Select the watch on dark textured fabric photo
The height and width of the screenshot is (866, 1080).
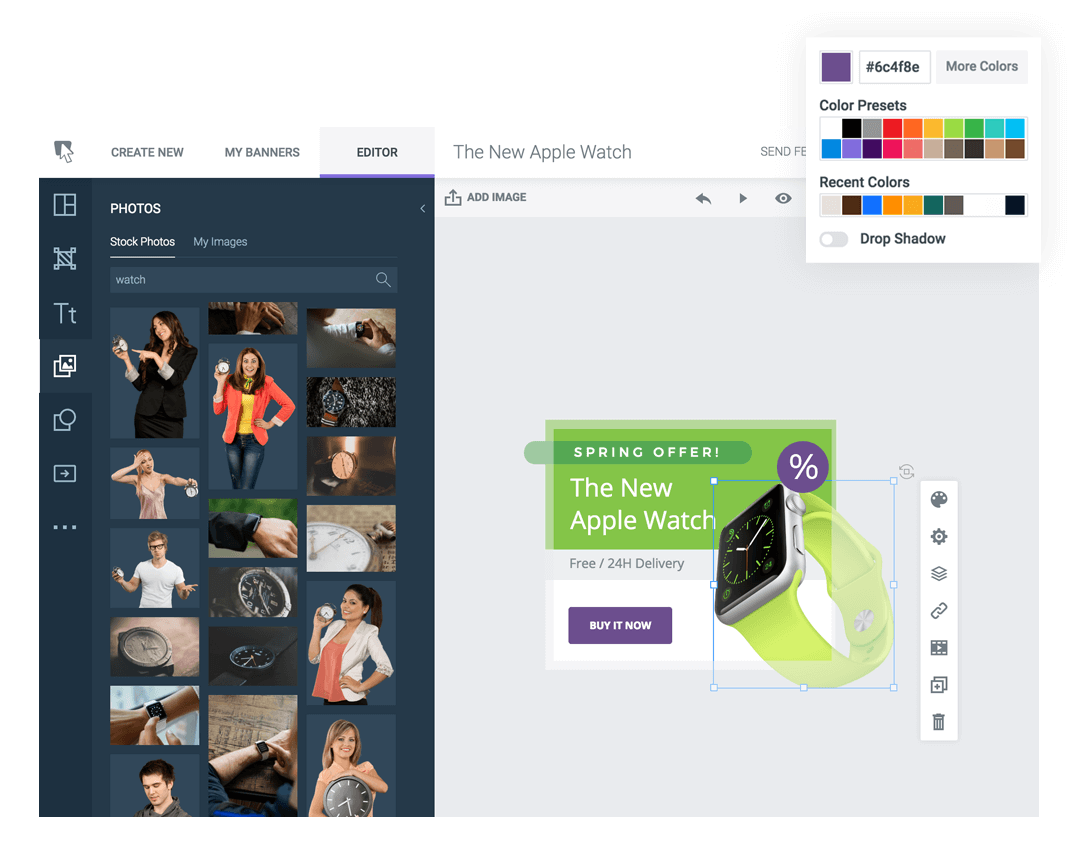pyautogui.click(x=351, y=402)
